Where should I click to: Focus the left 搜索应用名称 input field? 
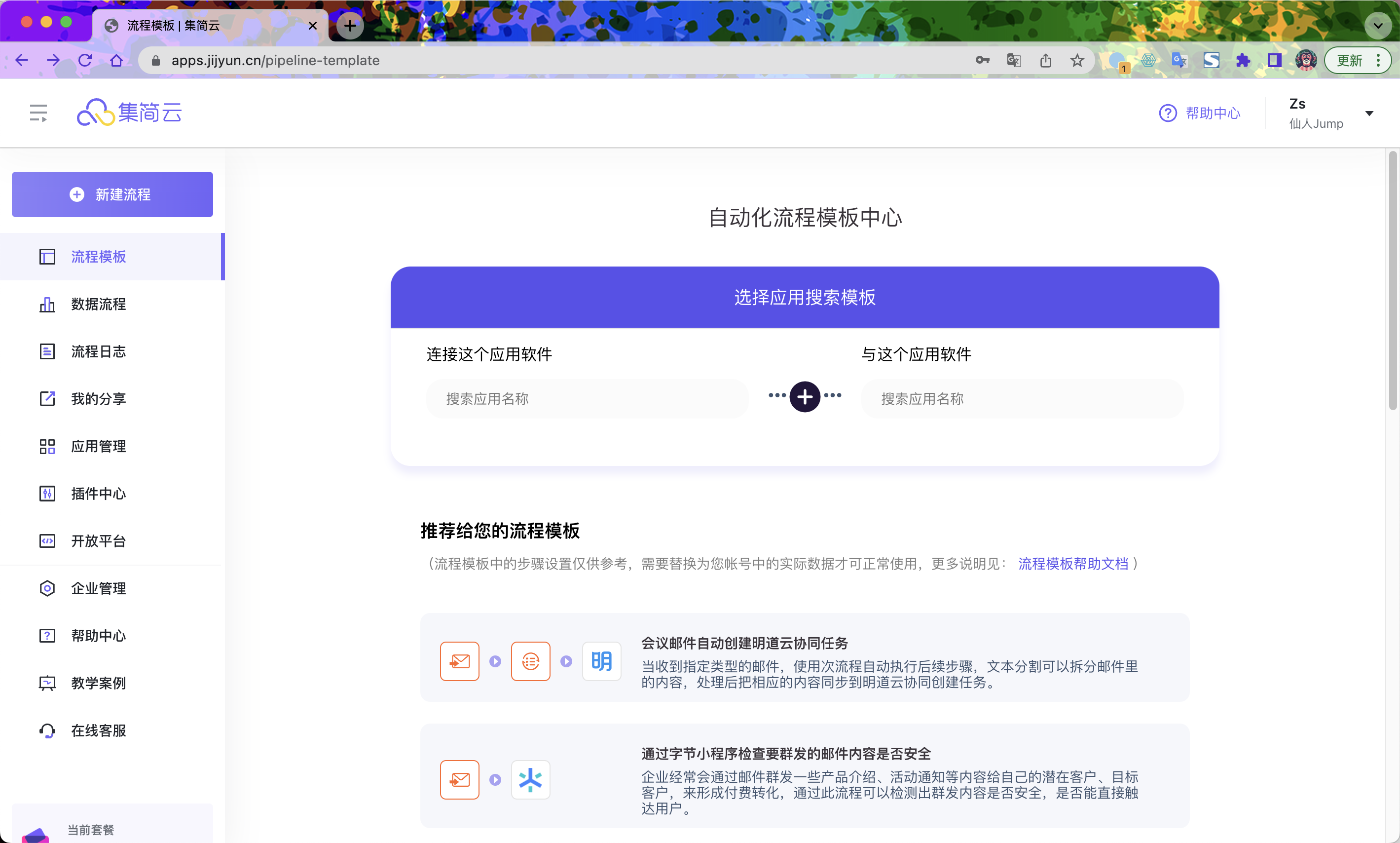pos(587,399)
